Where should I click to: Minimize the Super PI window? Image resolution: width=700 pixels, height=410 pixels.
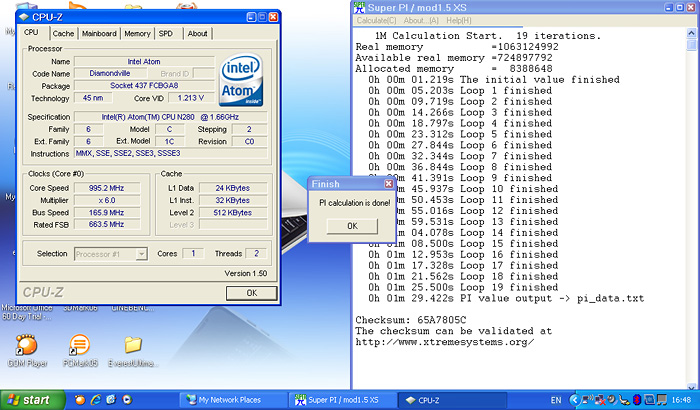tap(669, 7)
